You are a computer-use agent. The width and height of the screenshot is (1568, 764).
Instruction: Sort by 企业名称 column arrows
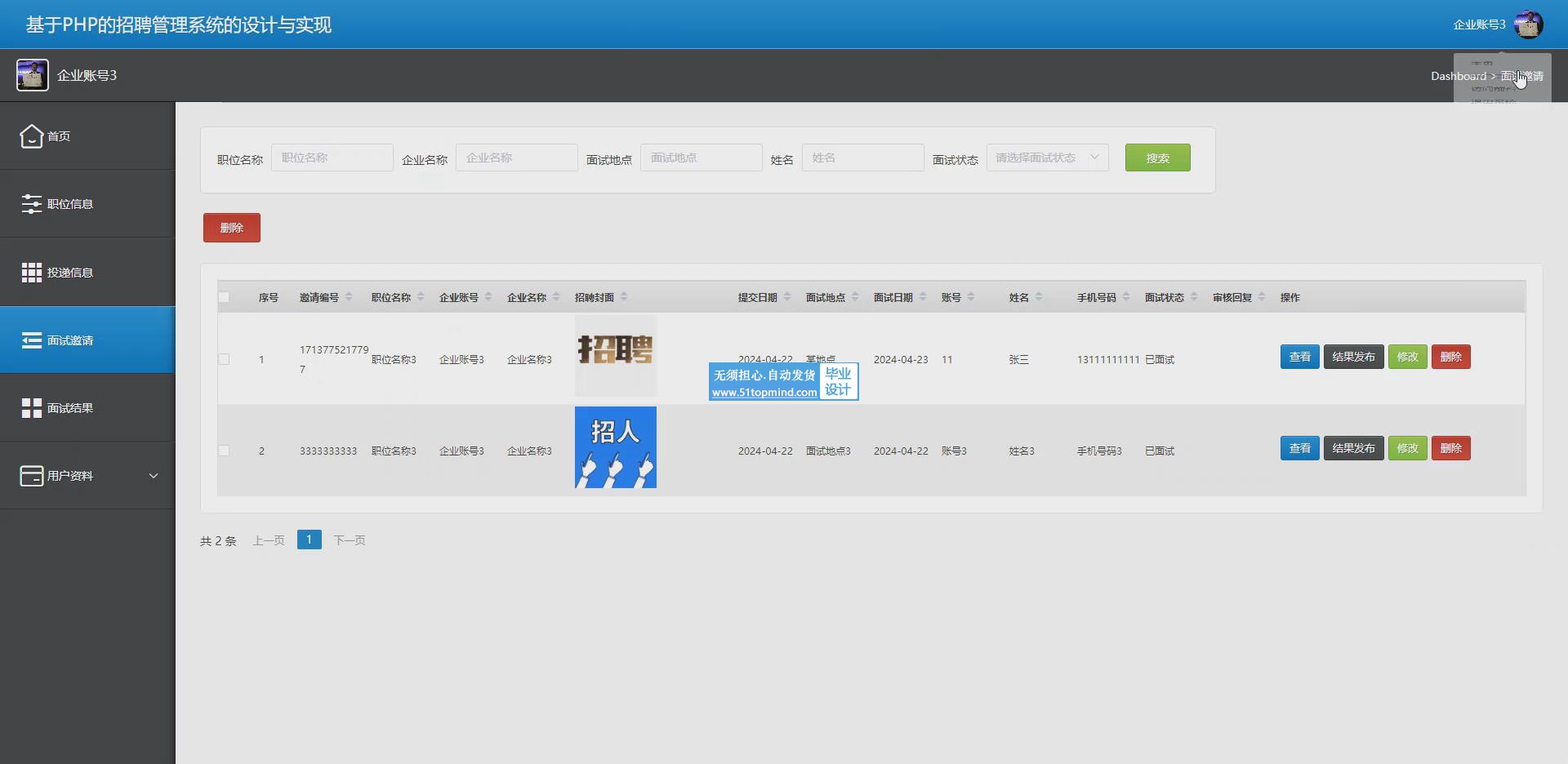(x=556, y=297)
